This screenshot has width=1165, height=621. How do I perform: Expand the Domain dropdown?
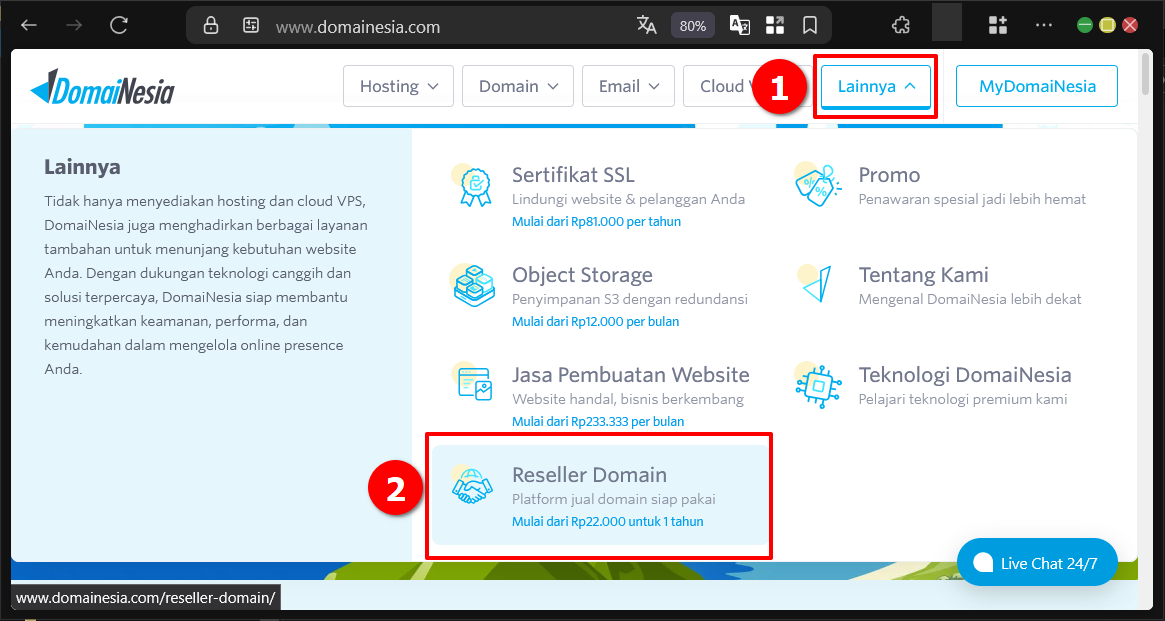[x=517, y=86]
